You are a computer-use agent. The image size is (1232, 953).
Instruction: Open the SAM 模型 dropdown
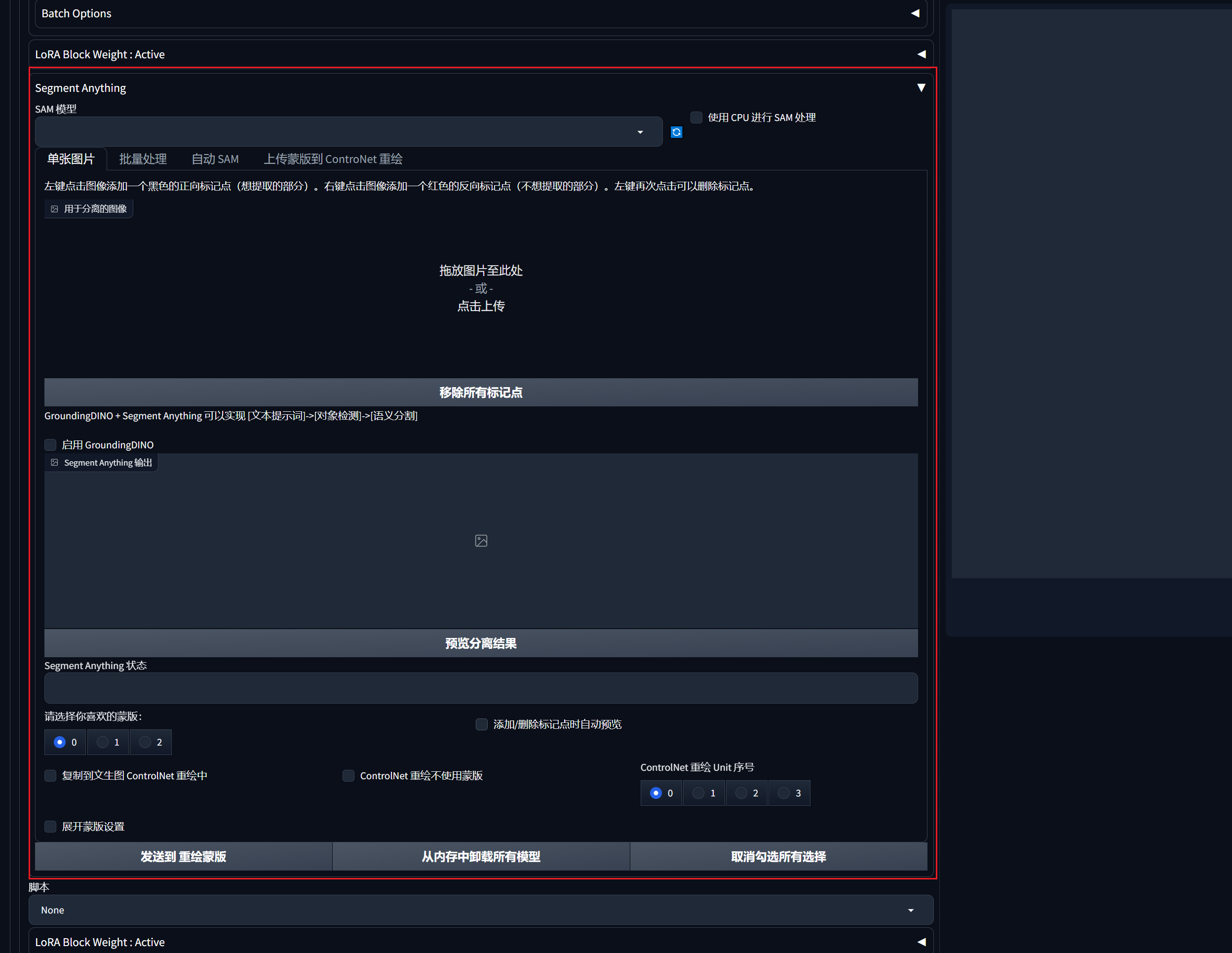[x=348, y=132]
